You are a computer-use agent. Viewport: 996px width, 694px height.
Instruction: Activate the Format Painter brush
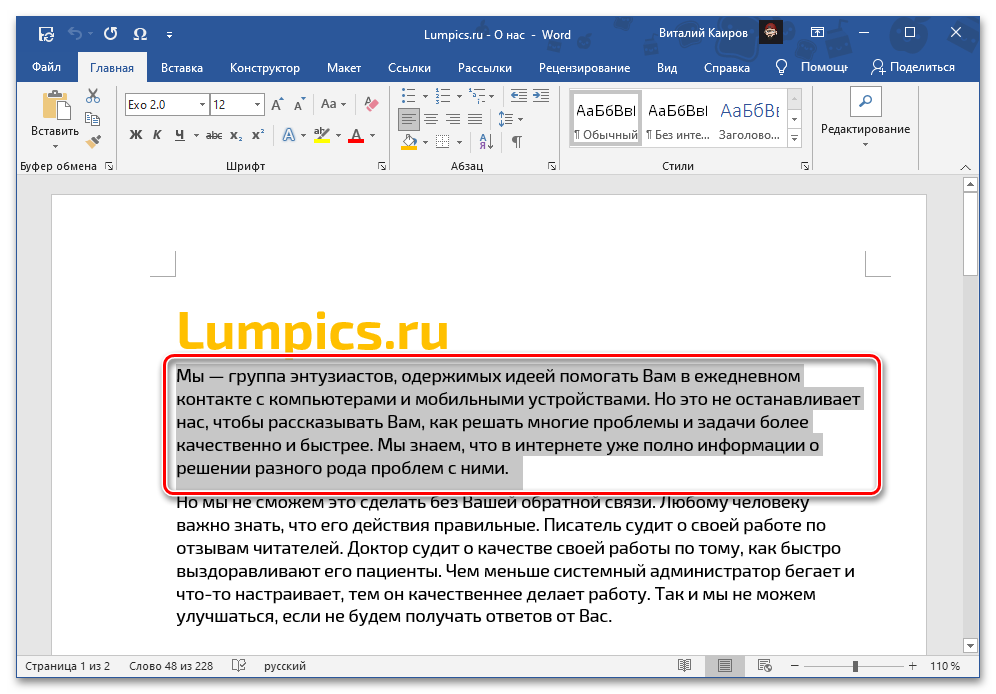point(93,141)
